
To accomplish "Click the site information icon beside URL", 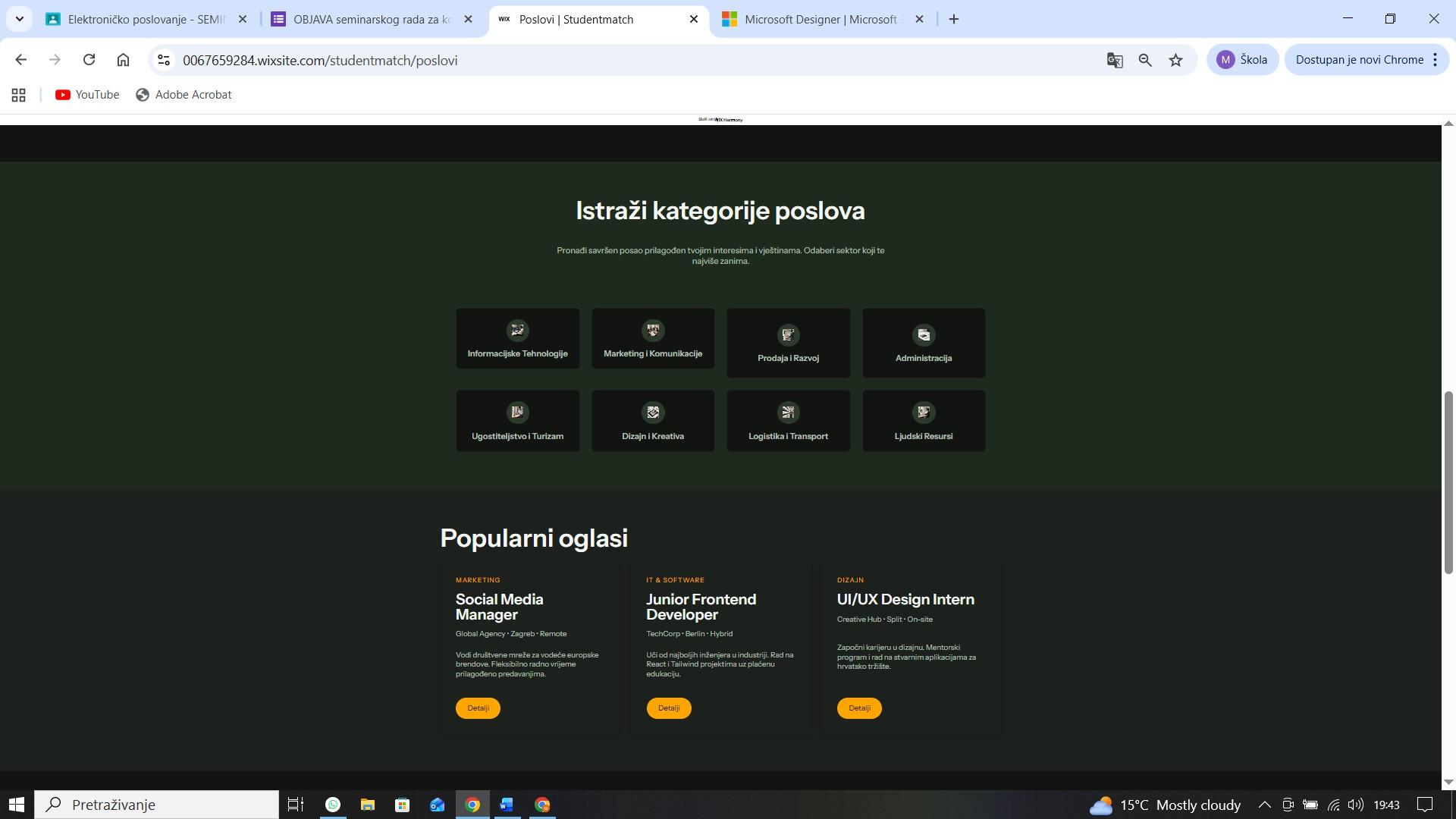I will click(163, 60).
